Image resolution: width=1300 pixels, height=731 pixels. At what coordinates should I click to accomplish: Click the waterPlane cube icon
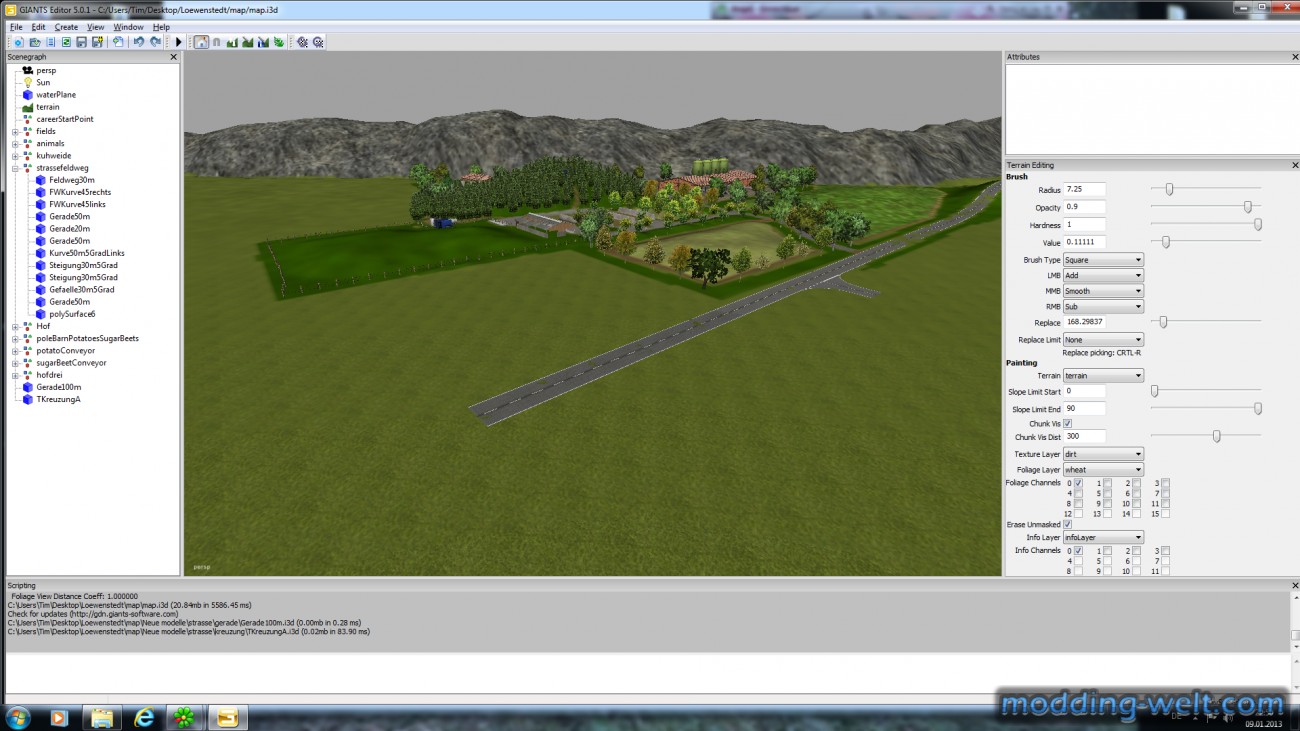coord(28,95)
